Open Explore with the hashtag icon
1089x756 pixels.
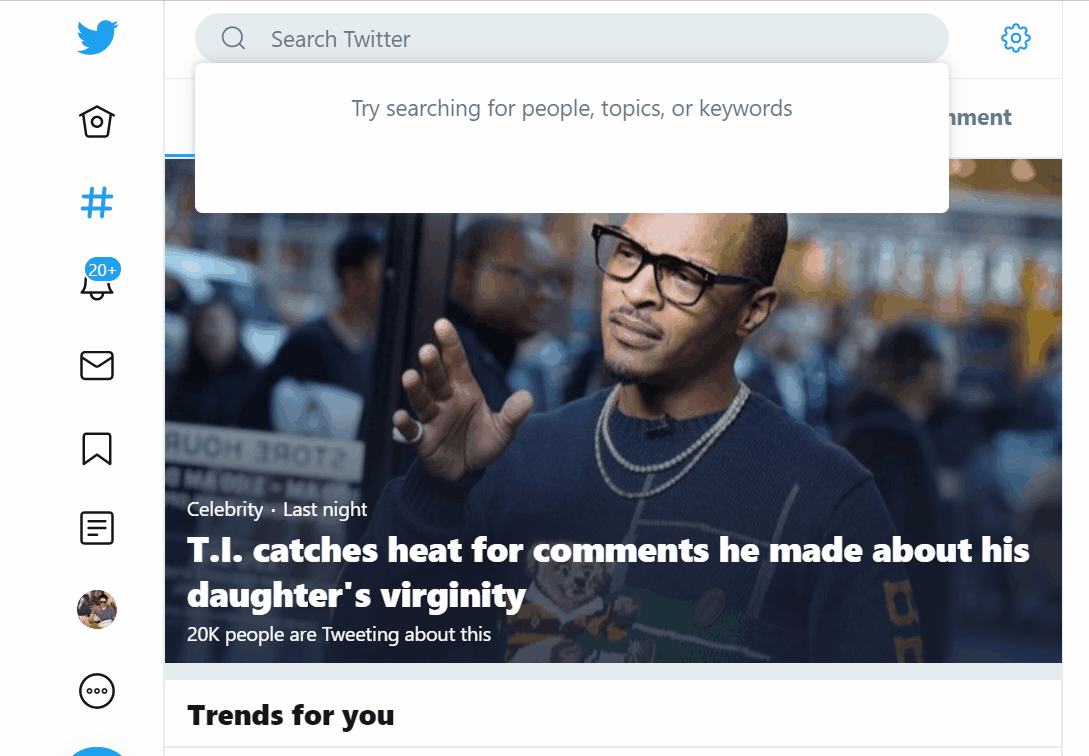[x=97, y=203]
